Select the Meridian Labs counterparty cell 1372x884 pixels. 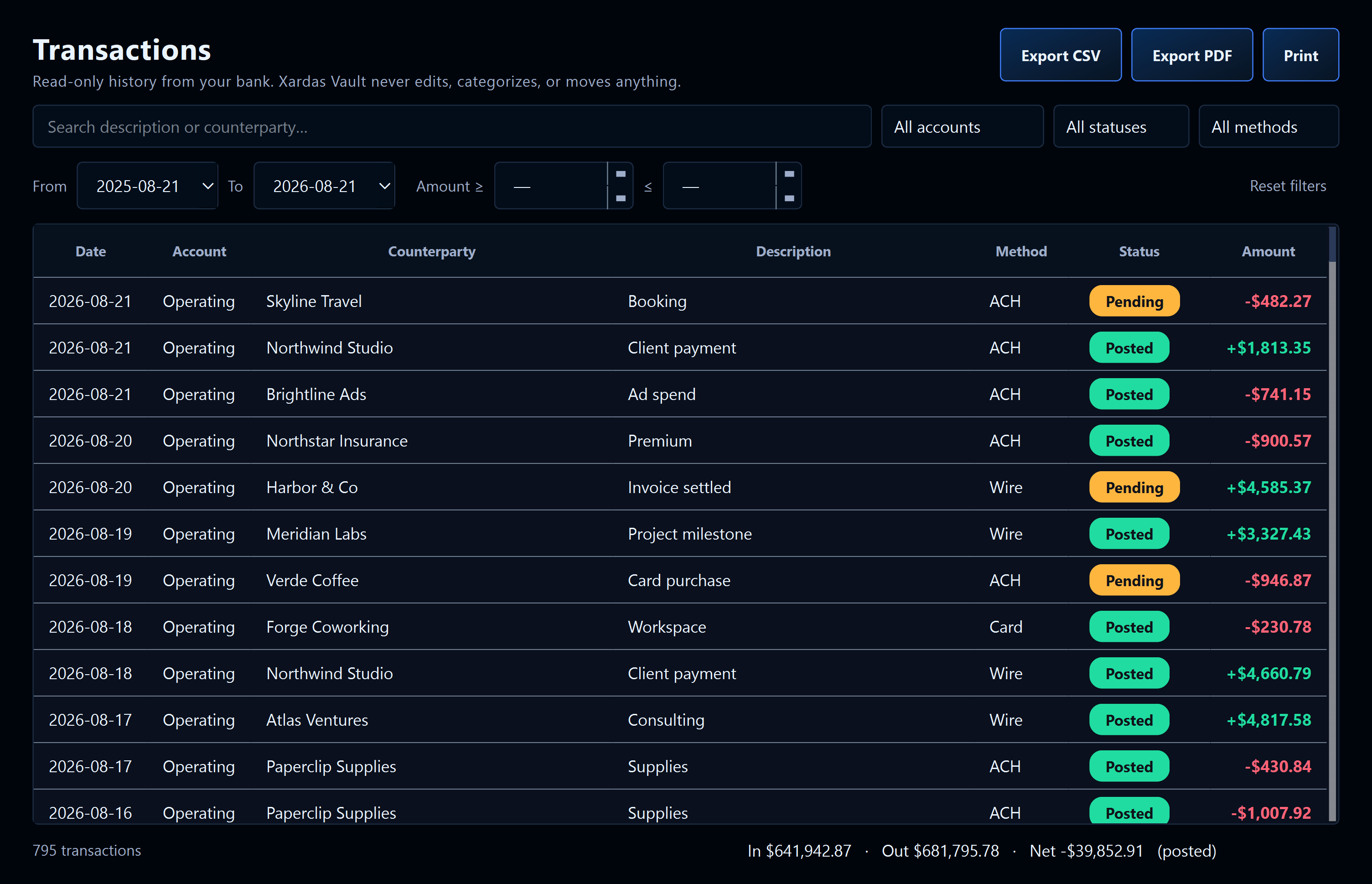coord(431,534)
